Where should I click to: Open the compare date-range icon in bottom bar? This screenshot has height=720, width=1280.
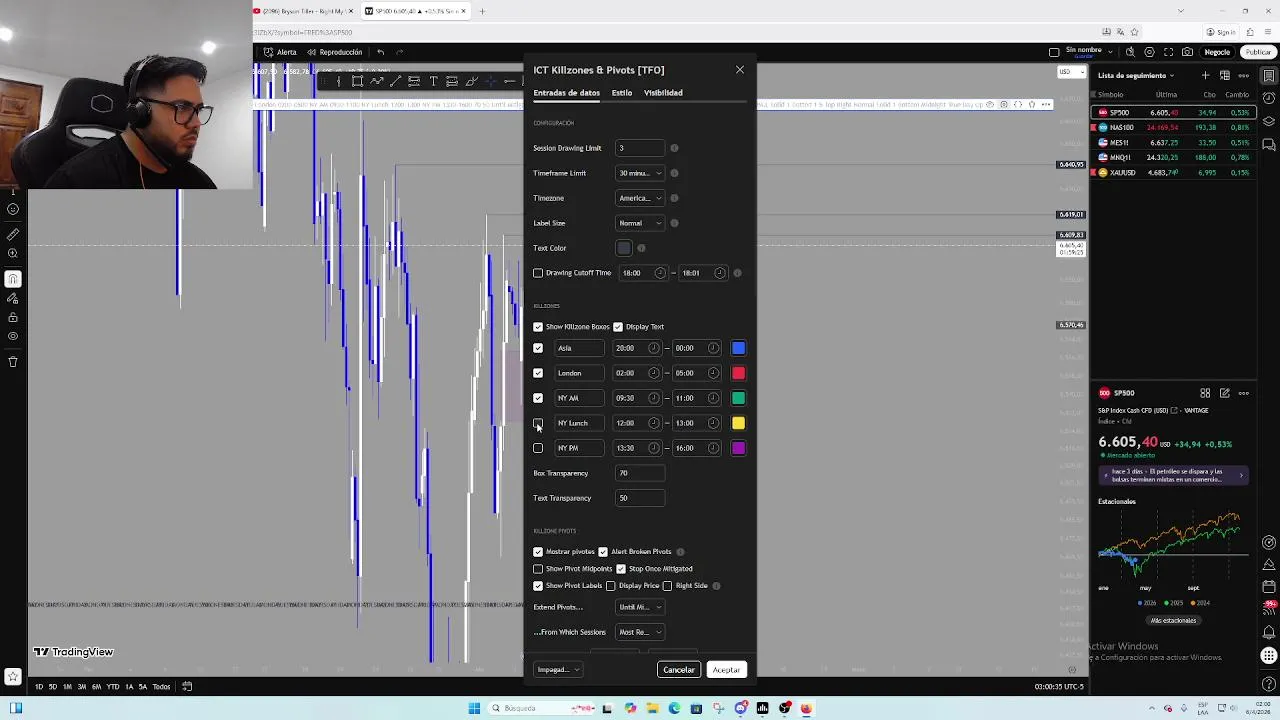[187, 687]
